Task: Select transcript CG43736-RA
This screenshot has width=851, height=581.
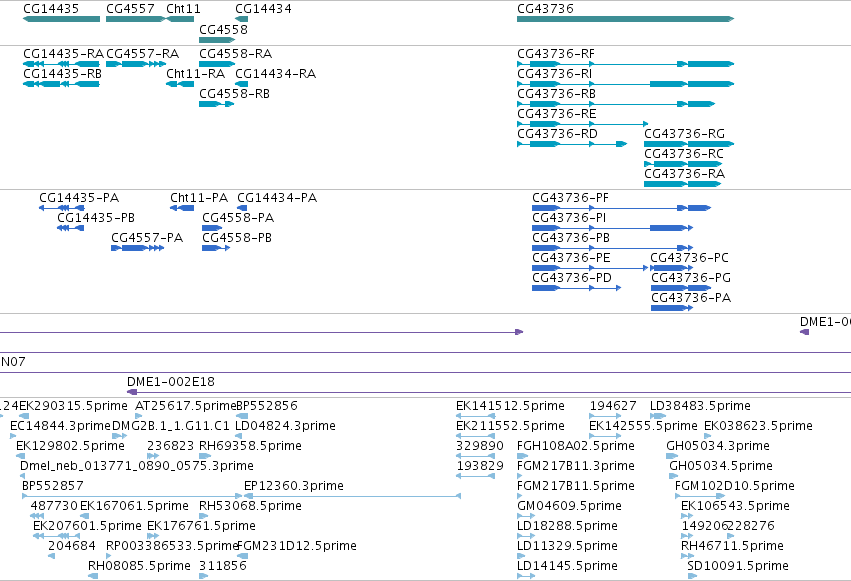Action: point(682,184)
